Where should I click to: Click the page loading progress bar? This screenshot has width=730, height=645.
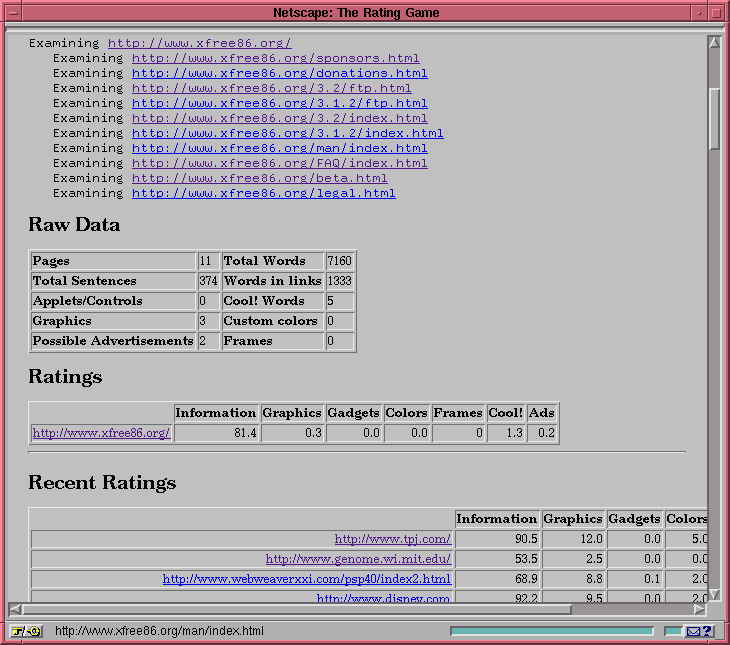pyautogui.click(x=551, y=631)
